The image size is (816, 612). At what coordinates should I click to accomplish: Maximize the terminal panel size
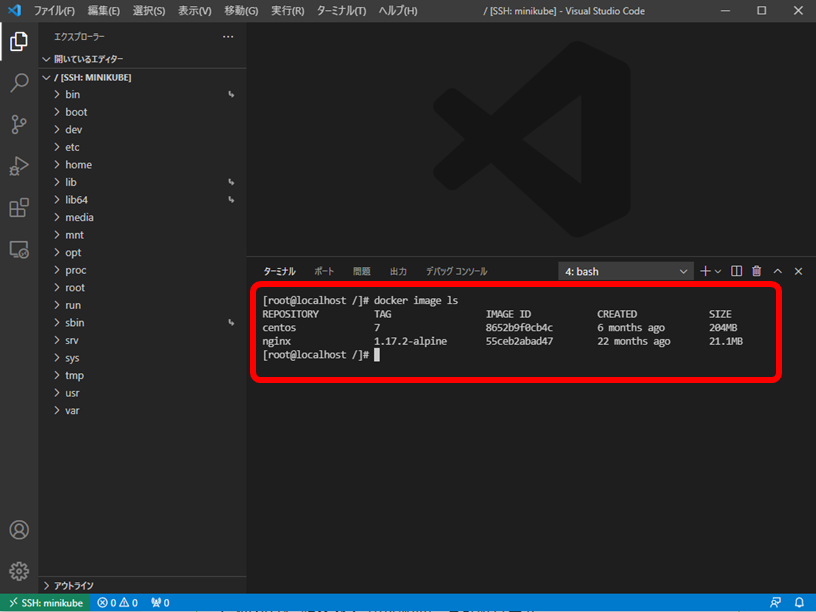click(x=778, y=271)
